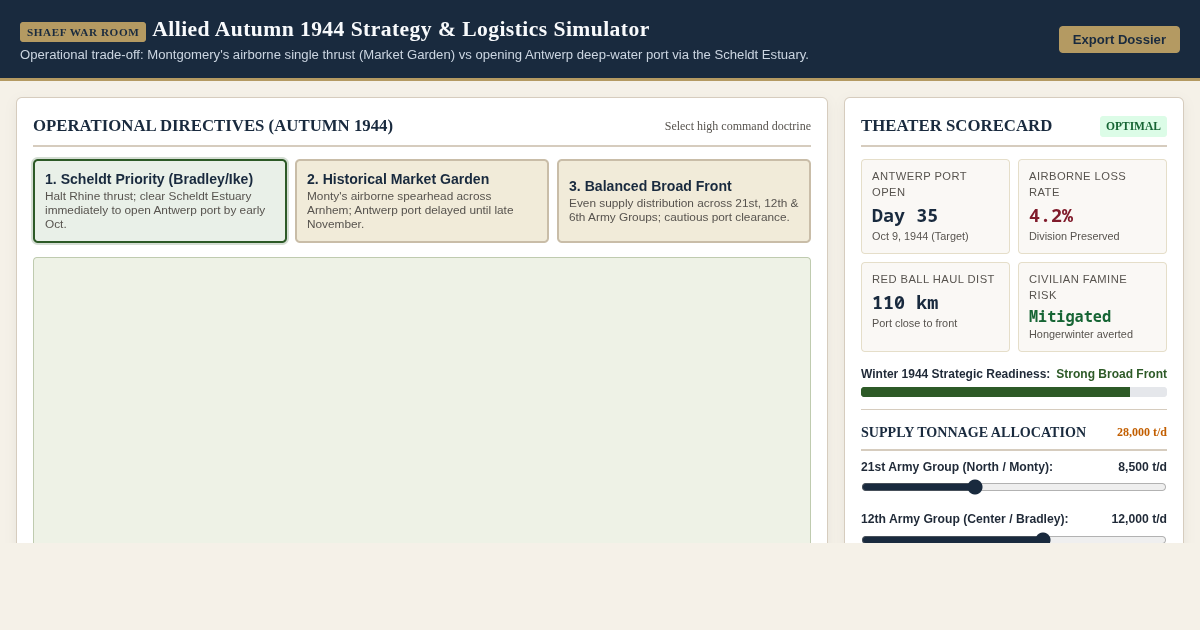Click the '4.2%' loss rate value
Screen dimensions: 1200x630
(x=1051, y=215)
